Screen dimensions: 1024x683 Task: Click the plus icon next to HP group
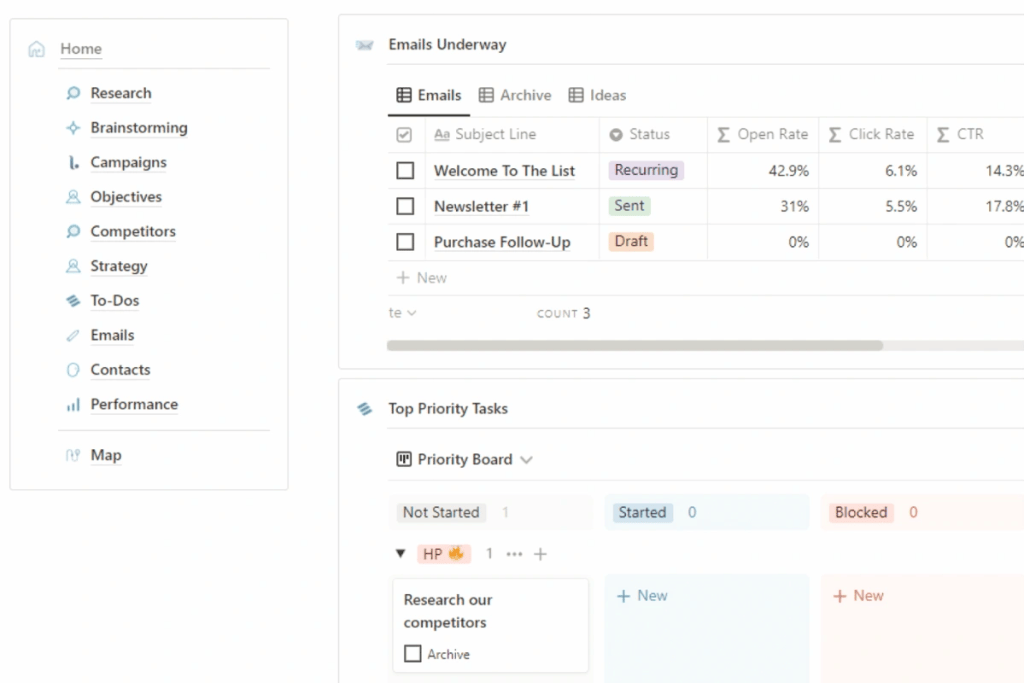[540, 554]
